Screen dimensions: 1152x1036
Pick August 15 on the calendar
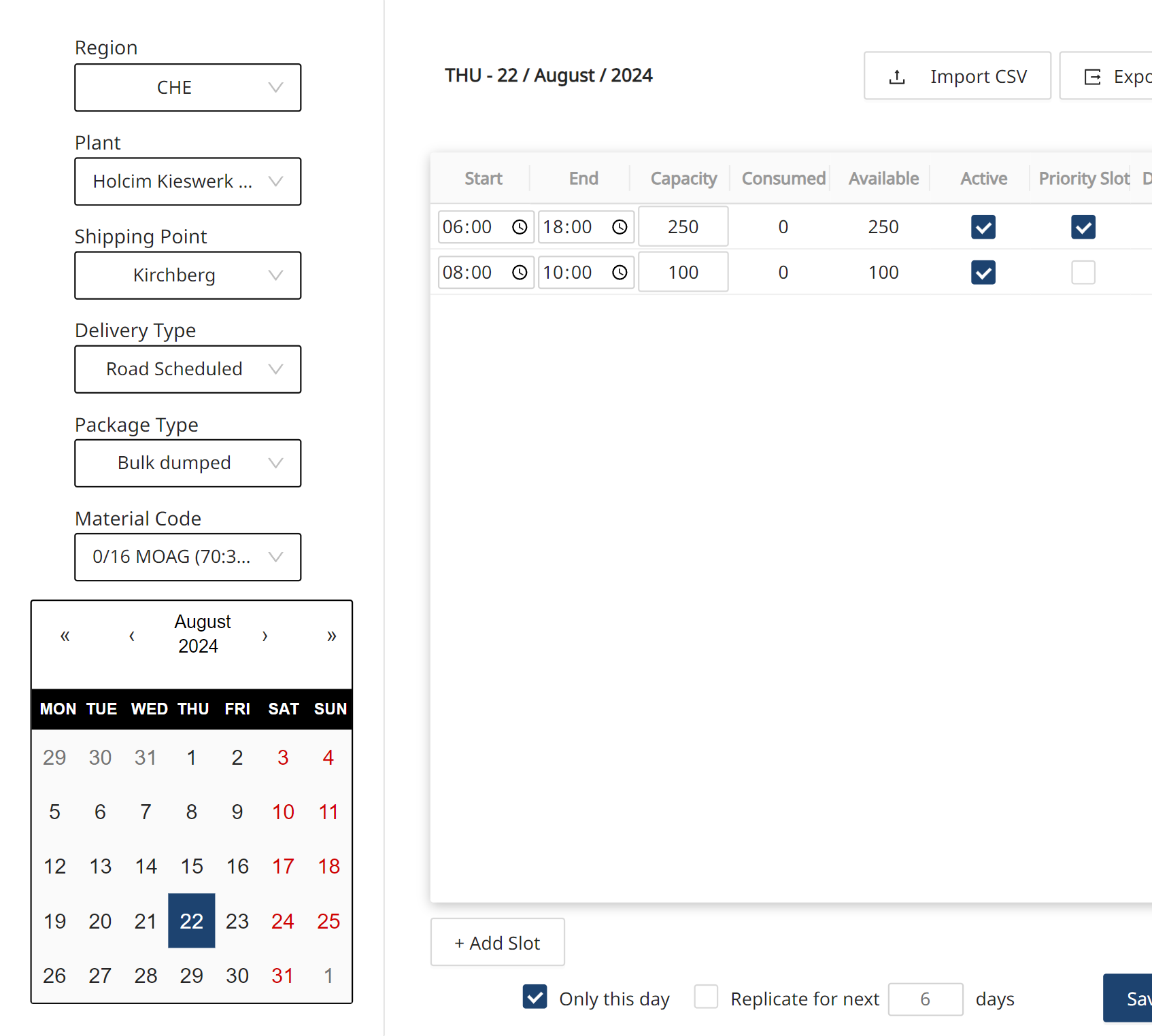point(192,866)
